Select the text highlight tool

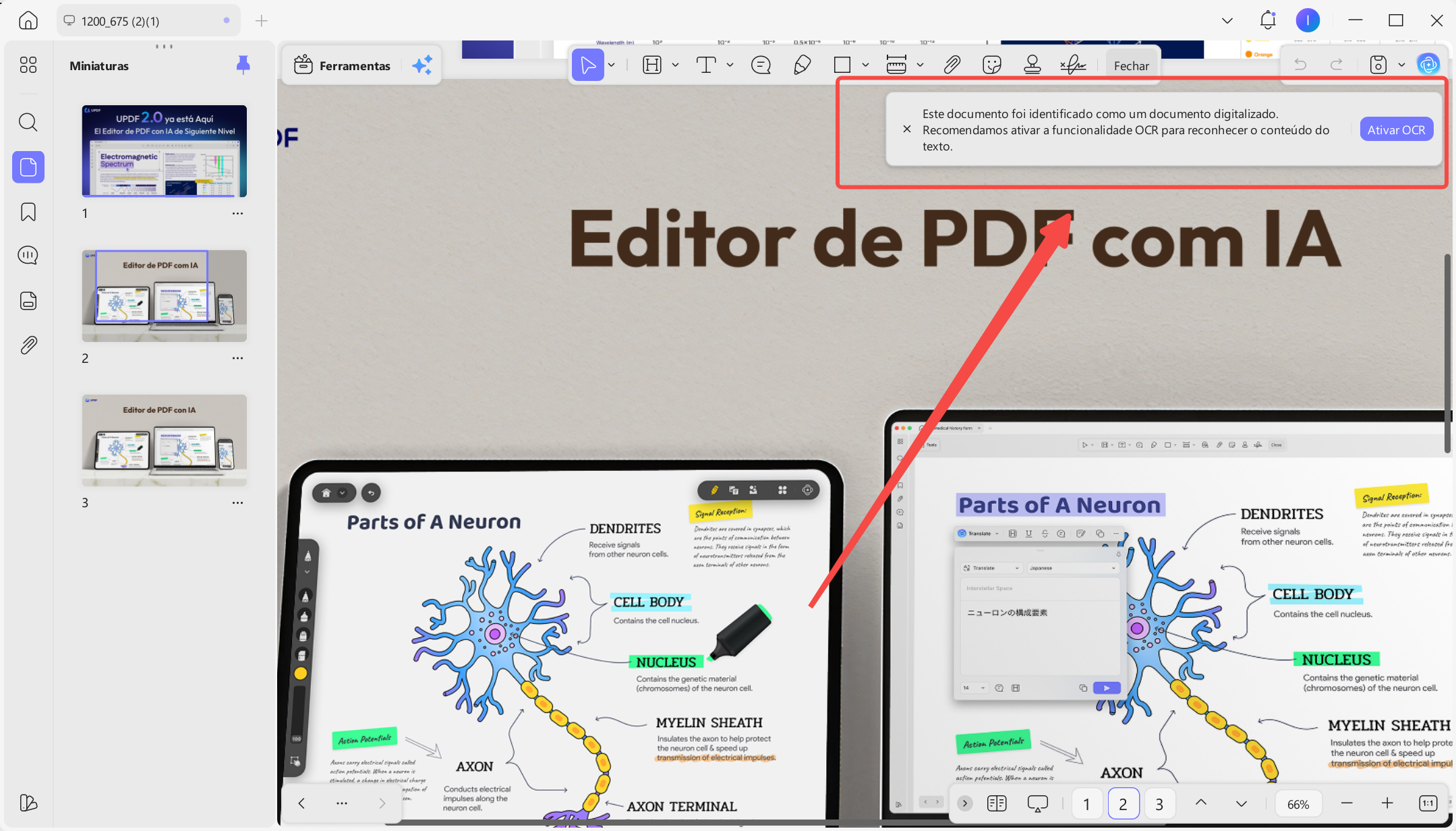[x=652, y=65]
